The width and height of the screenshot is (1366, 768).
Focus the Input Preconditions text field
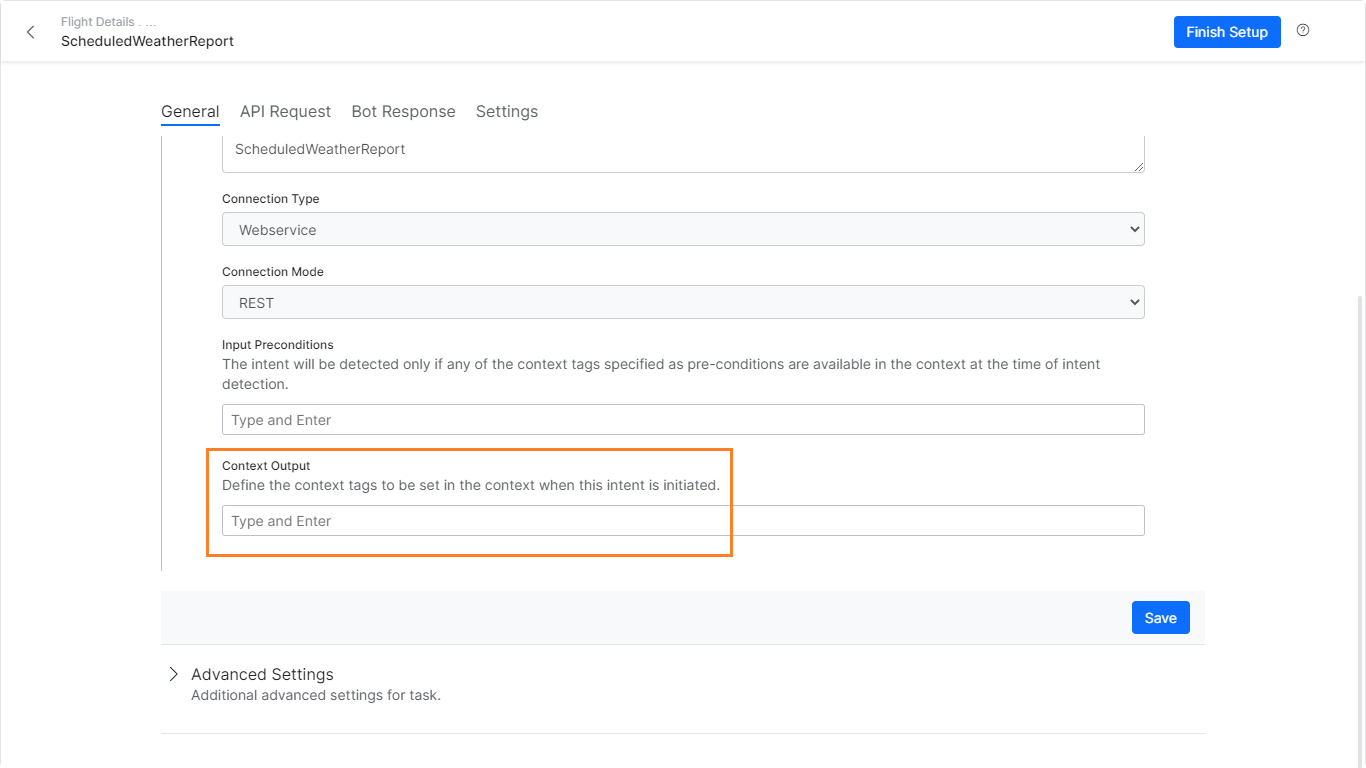[x=683, y=420]
